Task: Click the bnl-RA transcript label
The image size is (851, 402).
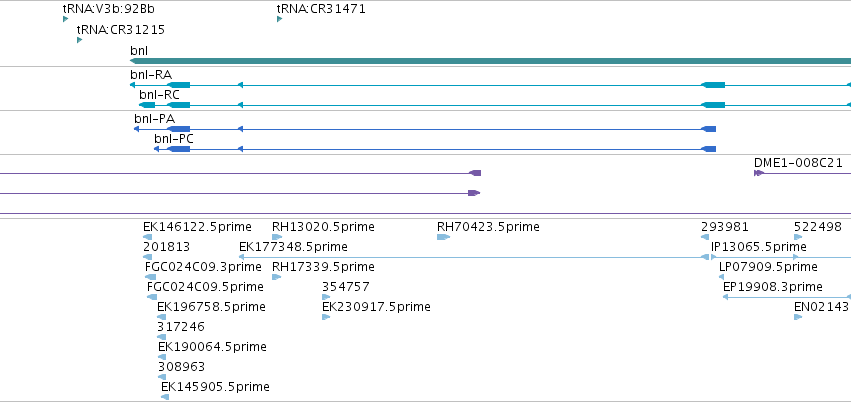Action: (x=151, y=75)
